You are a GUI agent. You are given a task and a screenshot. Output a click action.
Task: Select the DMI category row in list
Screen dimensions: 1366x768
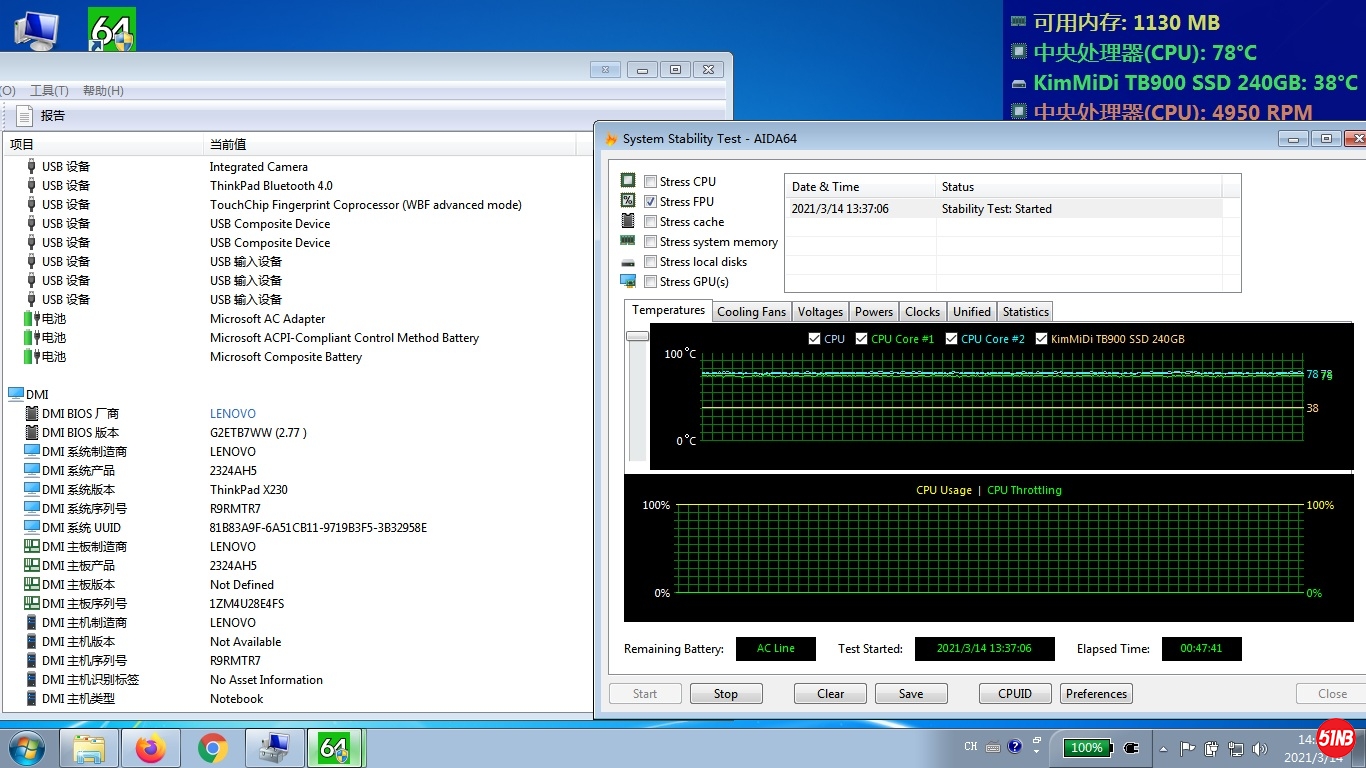[x=37, y=395]
